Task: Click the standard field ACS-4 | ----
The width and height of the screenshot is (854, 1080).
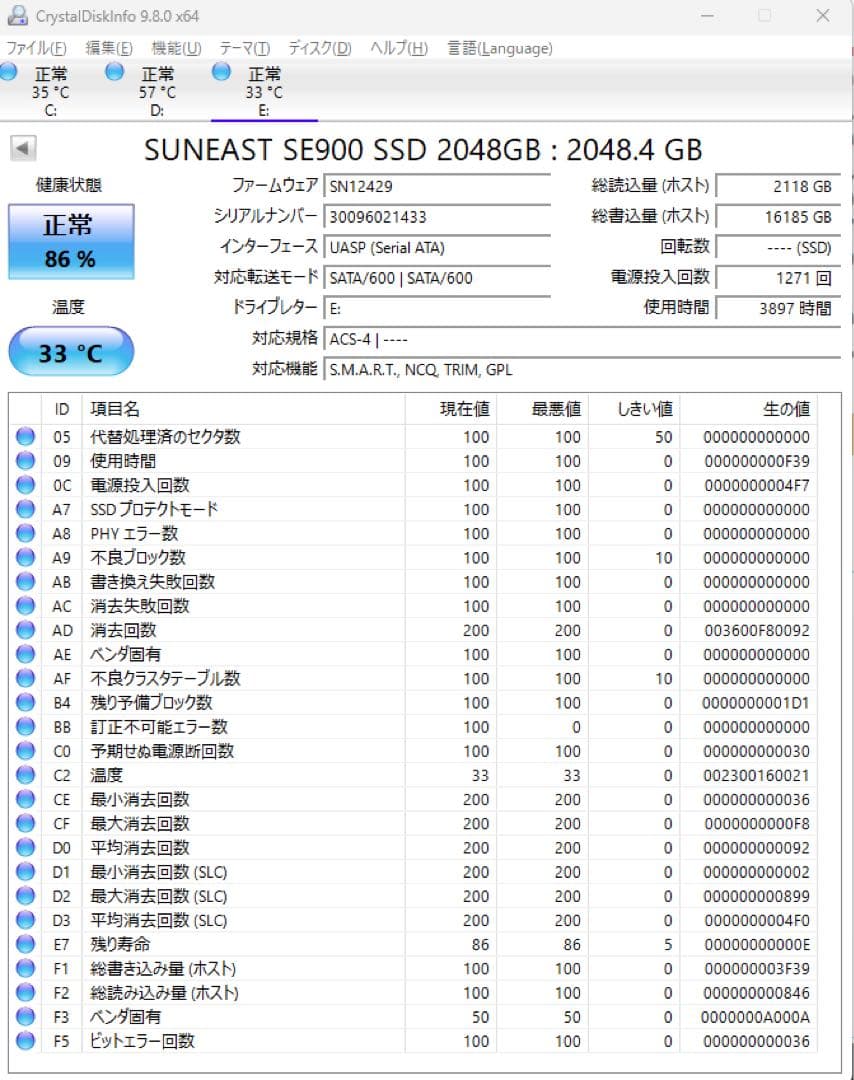Action: (582, 339)
